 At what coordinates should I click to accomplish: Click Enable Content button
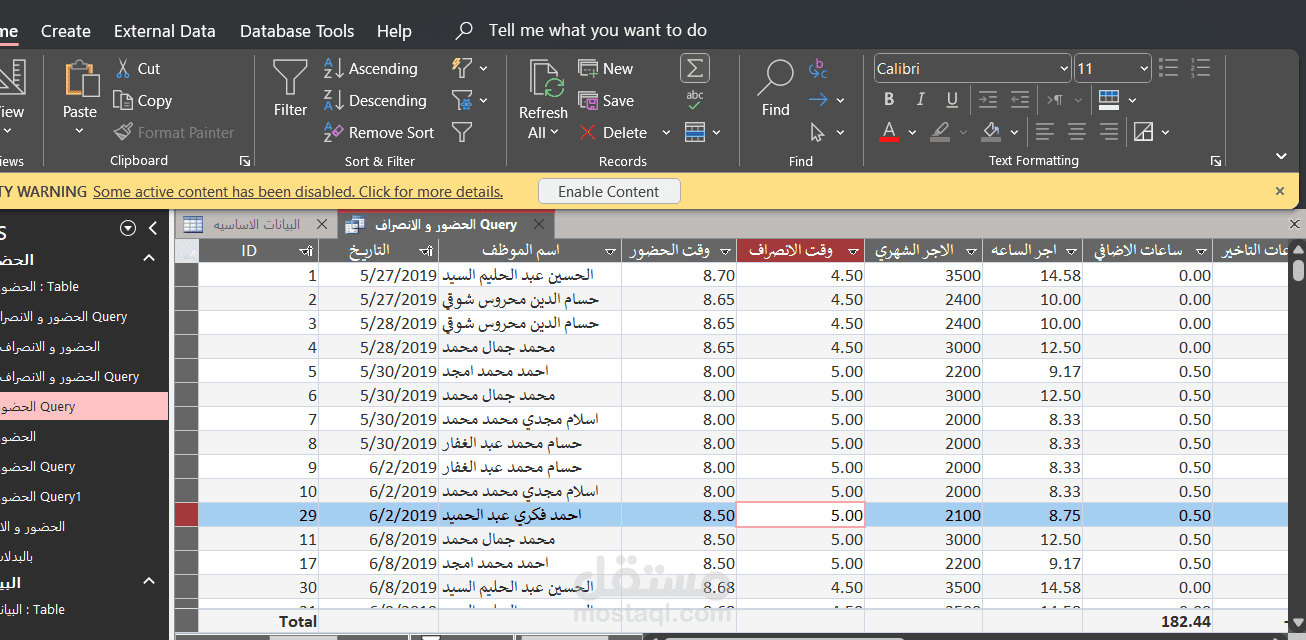click(609, 192)
